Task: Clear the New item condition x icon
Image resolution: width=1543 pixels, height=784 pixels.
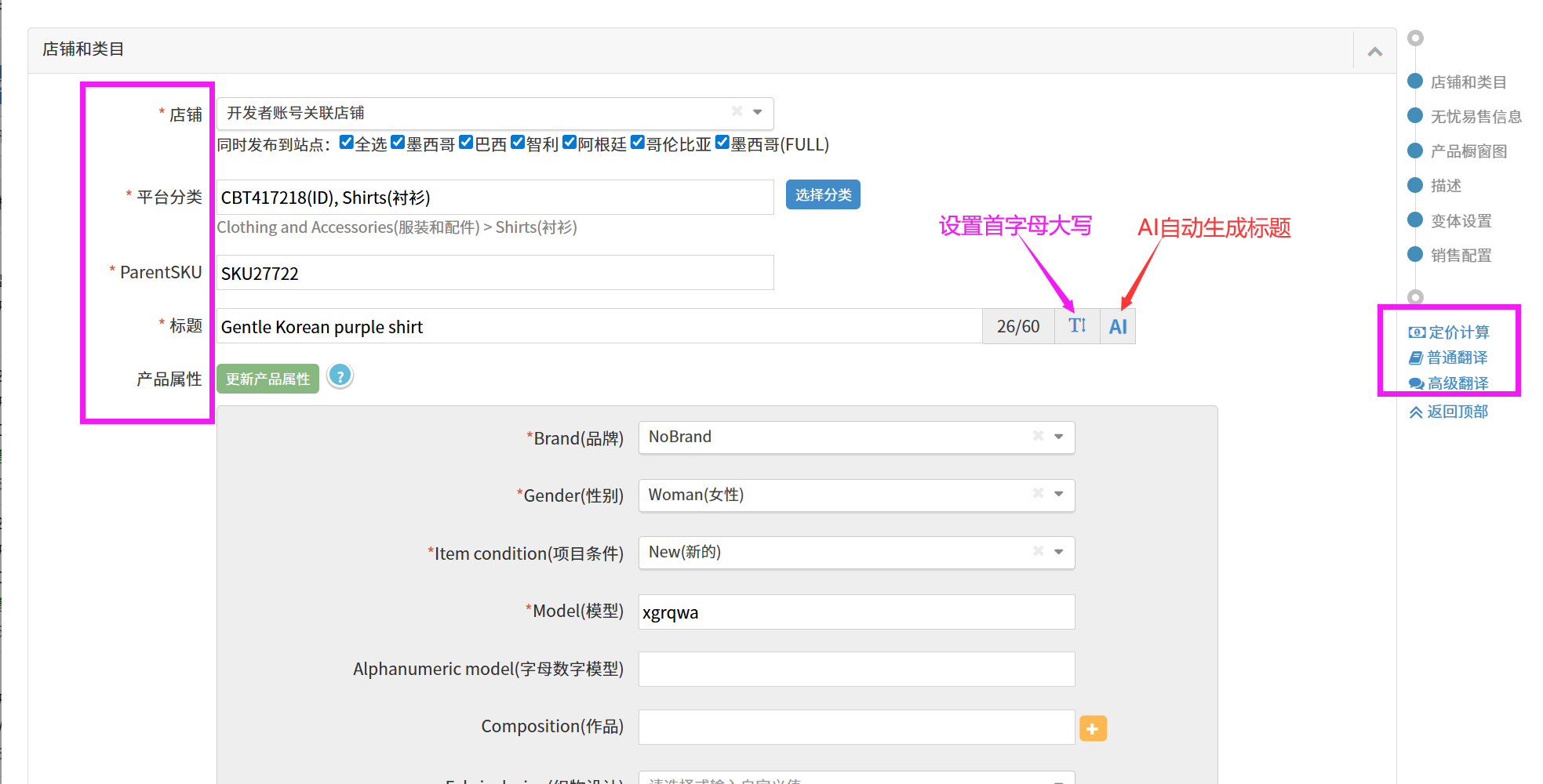Action: (1038, 551)
